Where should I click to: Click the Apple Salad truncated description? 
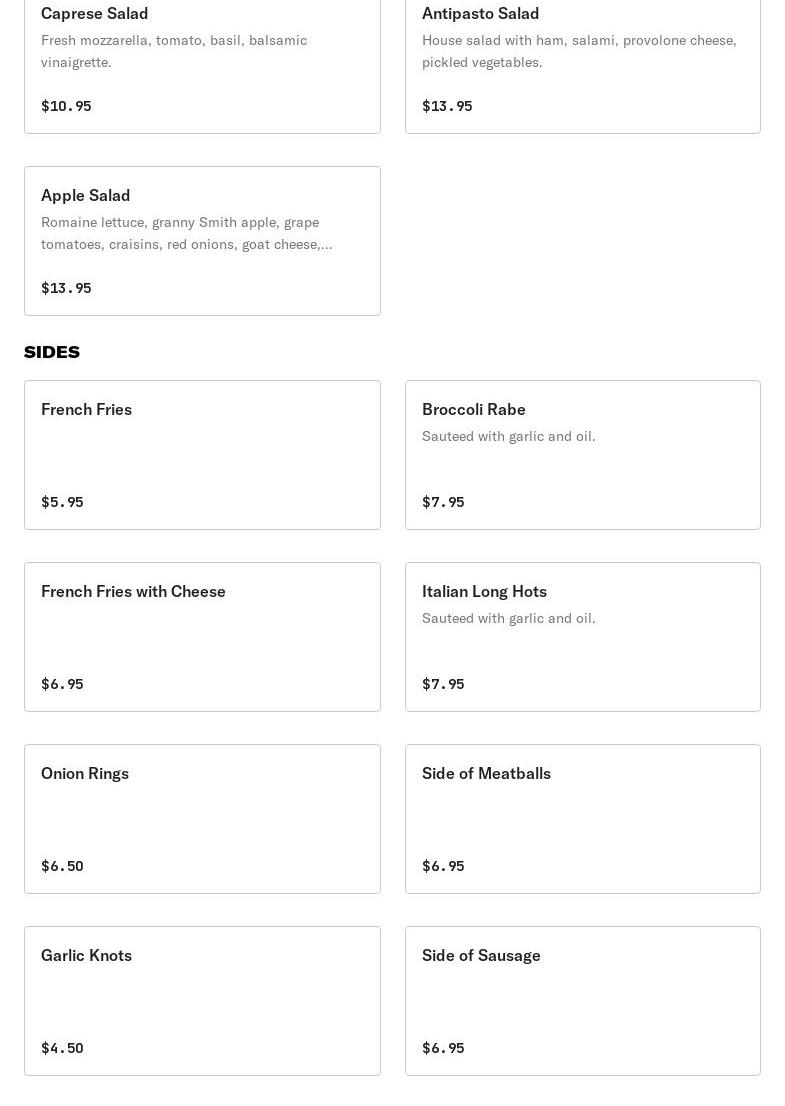(186, 233)
